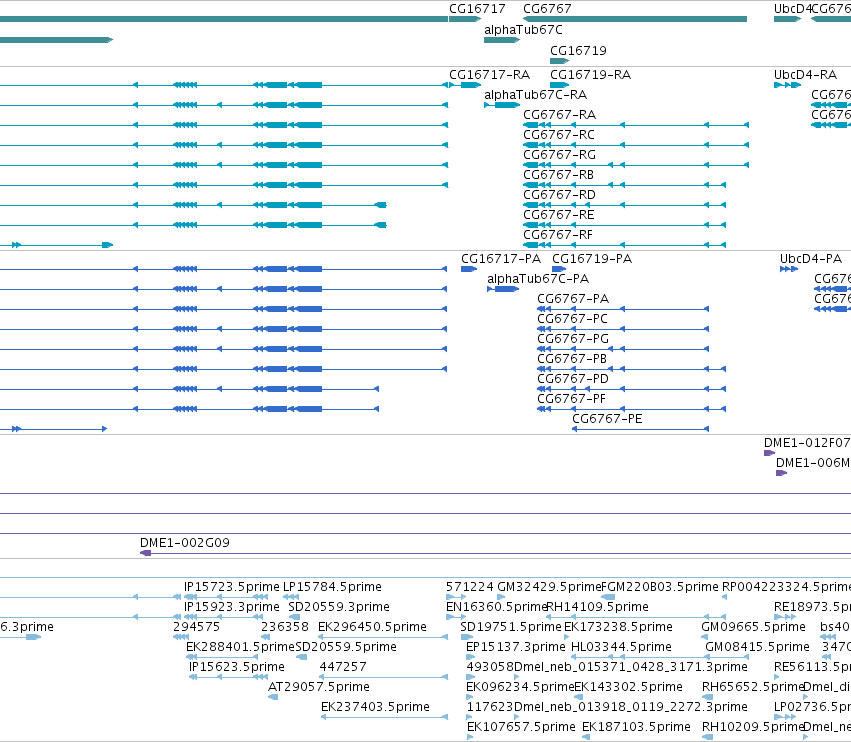
Task: Click the 117623 feature label
Action: click(490, 707)
